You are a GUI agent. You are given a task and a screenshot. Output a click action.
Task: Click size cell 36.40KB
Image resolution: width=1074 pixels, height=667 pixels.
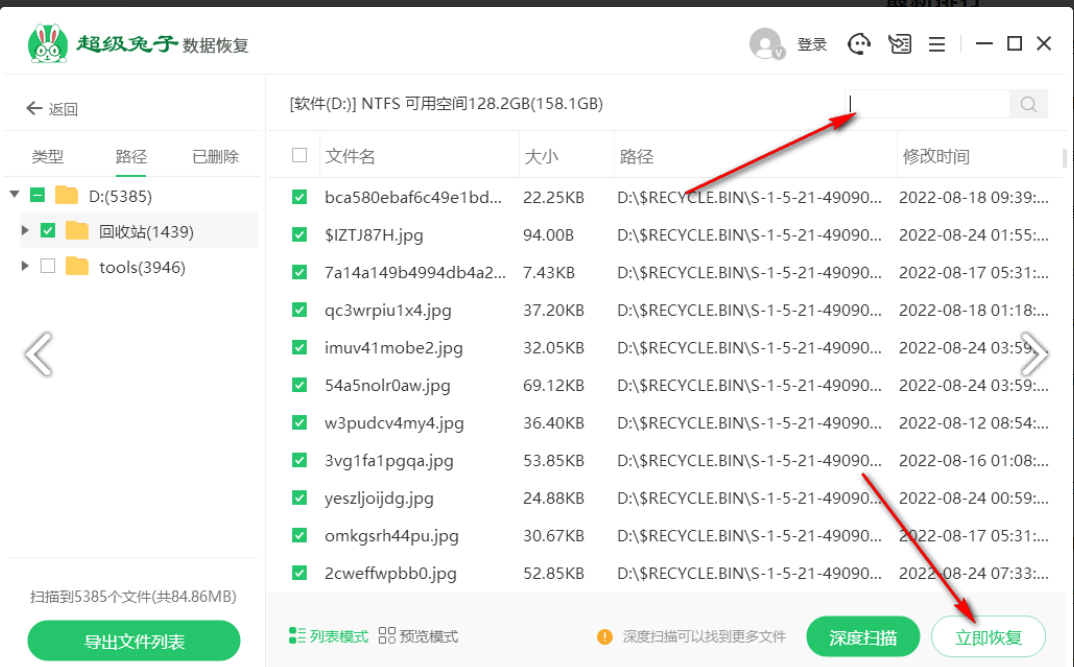[x=553, y=423]
